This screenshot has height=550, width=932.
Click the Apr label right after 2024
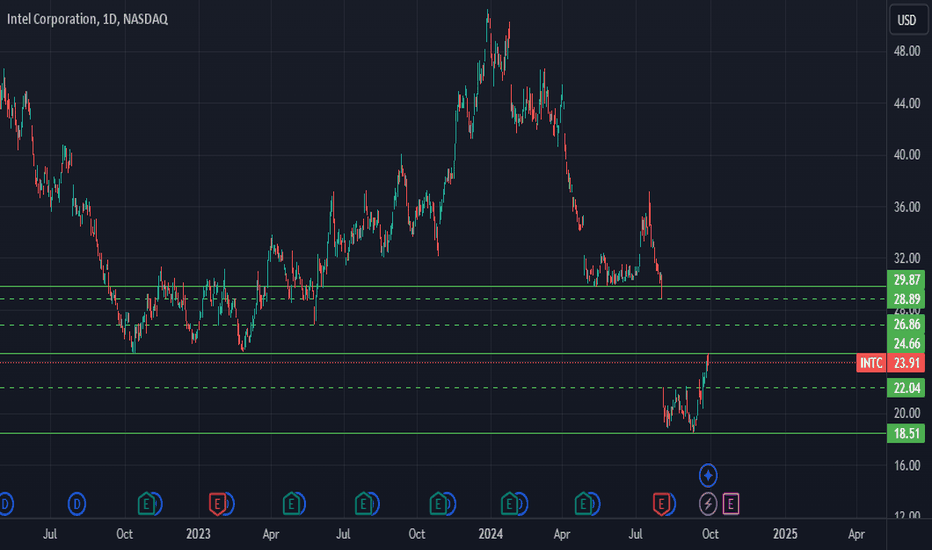coord(562,534)
